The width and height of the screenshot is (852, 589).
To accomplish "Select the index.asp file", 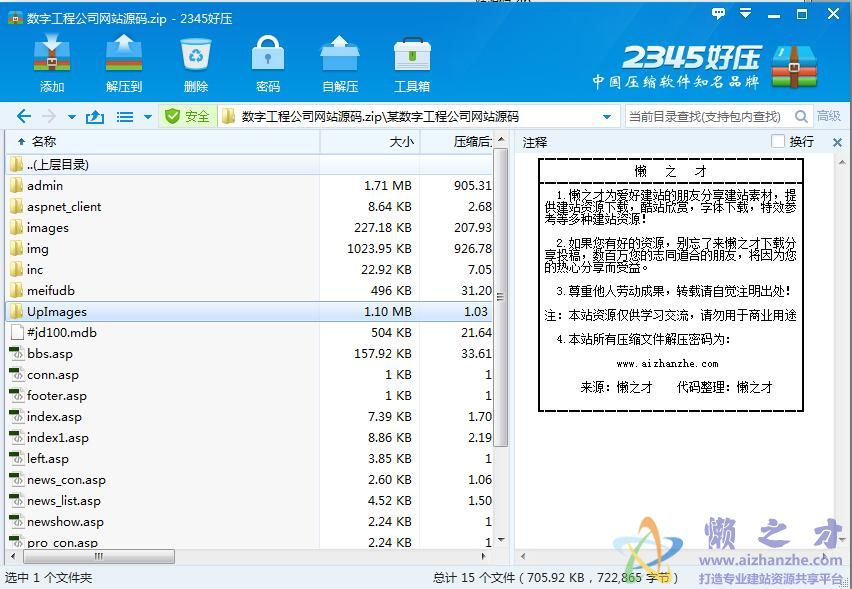I will [x=250, y=417].
